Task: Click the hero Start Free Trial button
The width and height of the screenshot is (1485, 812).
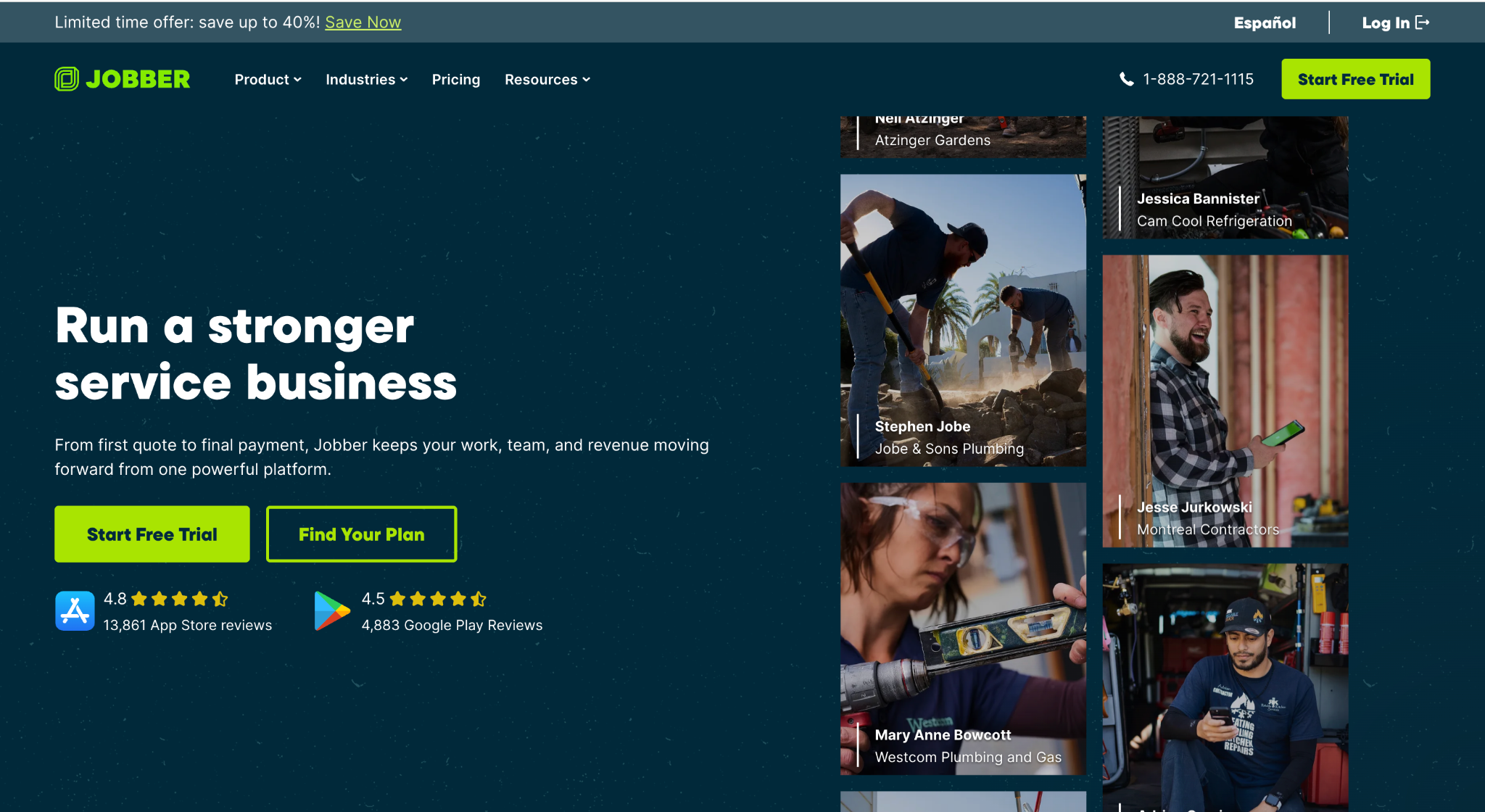Action: tap(152, 534)
